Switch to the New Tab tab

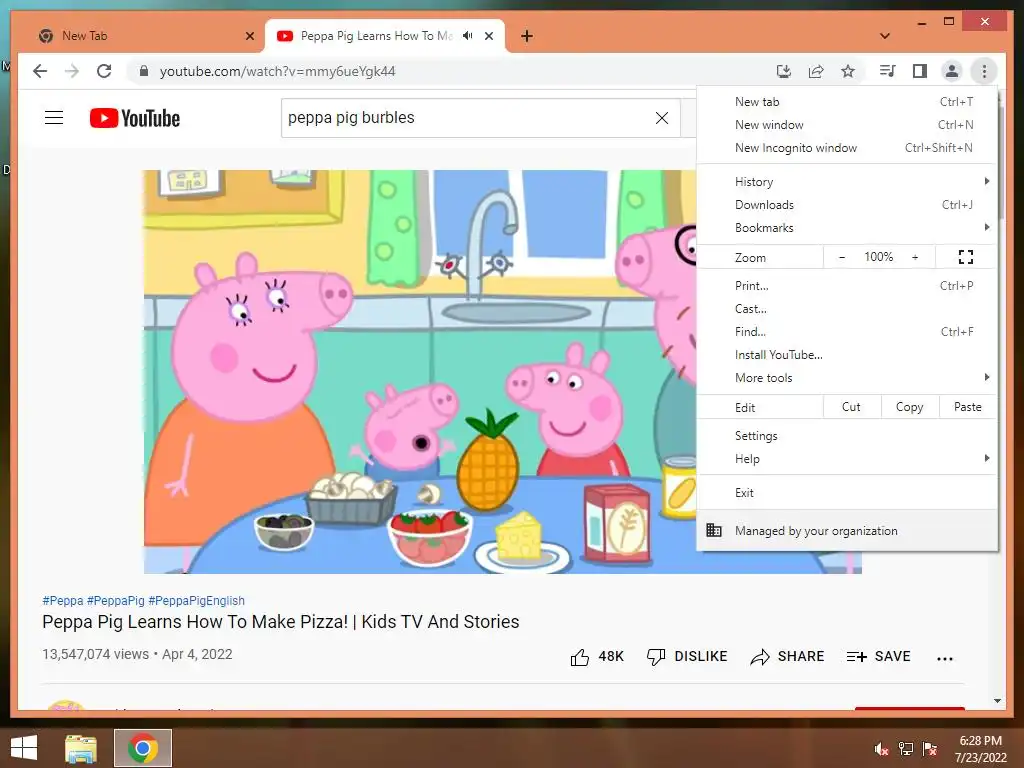pos(140,36)
